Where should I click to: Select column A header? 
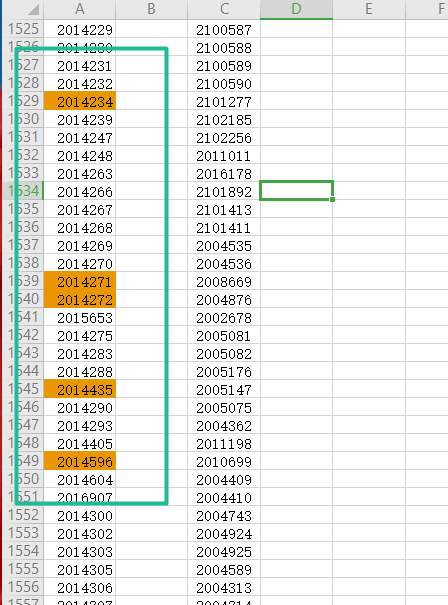pyautogui.click(x=79, y=9)
